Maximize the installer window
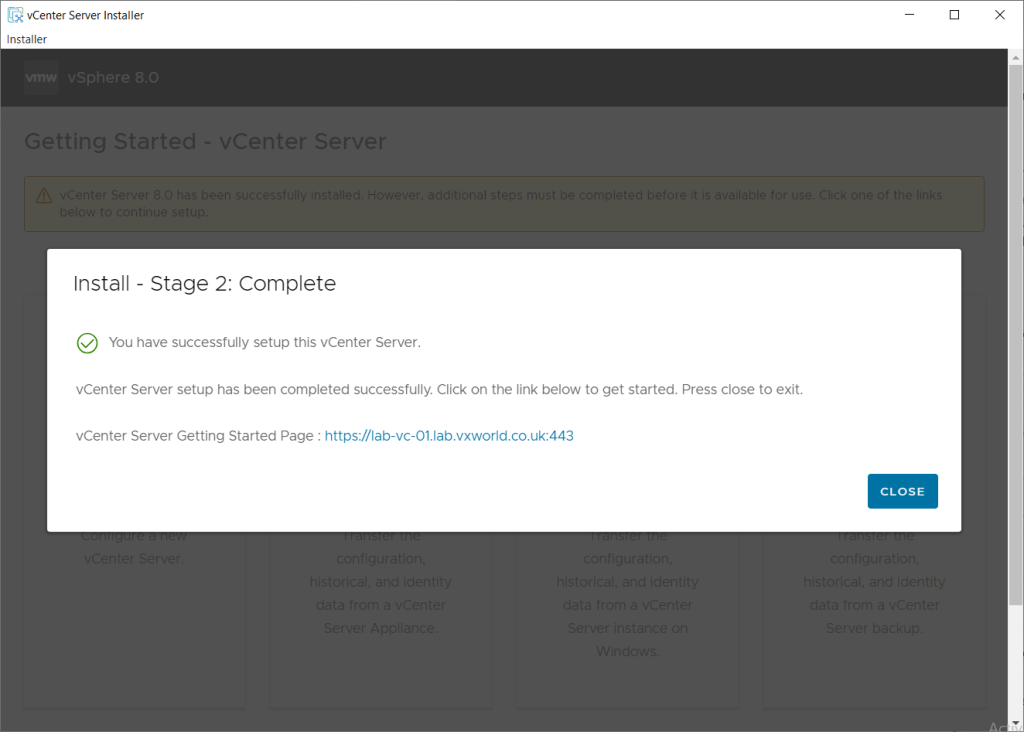Viewport: 1024px width, 732px height. tap(954, 15)
